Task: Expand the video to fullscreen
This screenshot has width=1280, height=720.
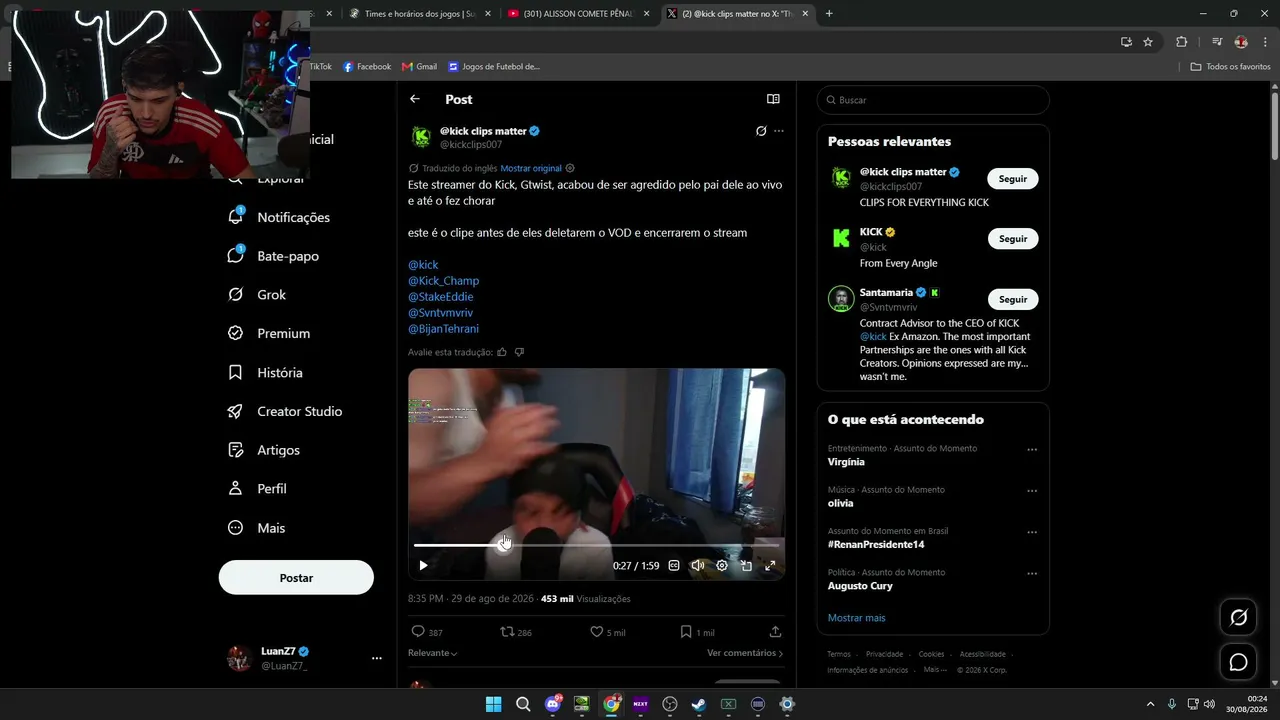Action: click(770, 565)
